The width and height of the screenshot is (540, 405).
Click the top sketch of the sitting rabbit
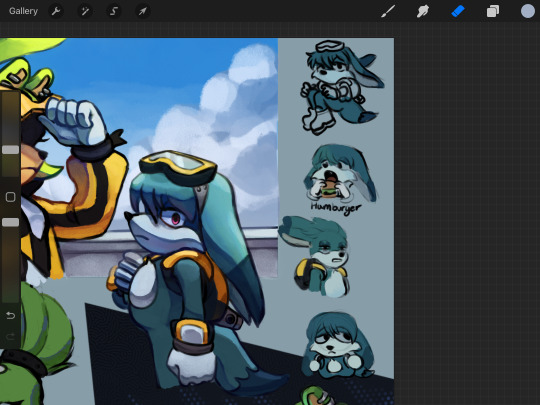(342, 87)
